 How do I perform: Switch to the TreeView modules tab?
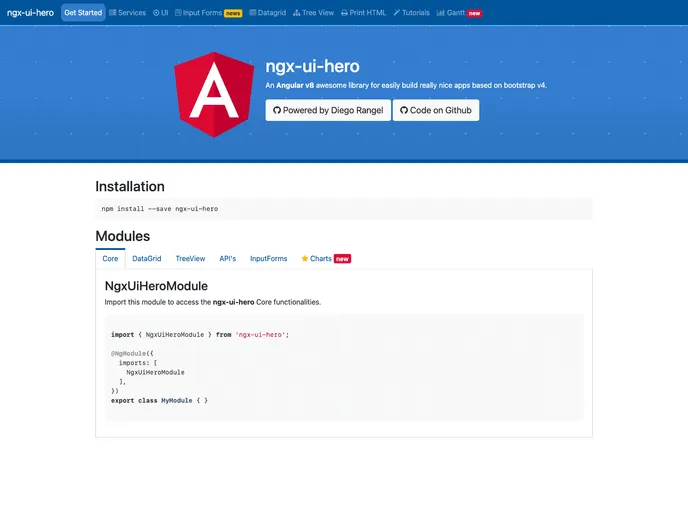(190, 258)
